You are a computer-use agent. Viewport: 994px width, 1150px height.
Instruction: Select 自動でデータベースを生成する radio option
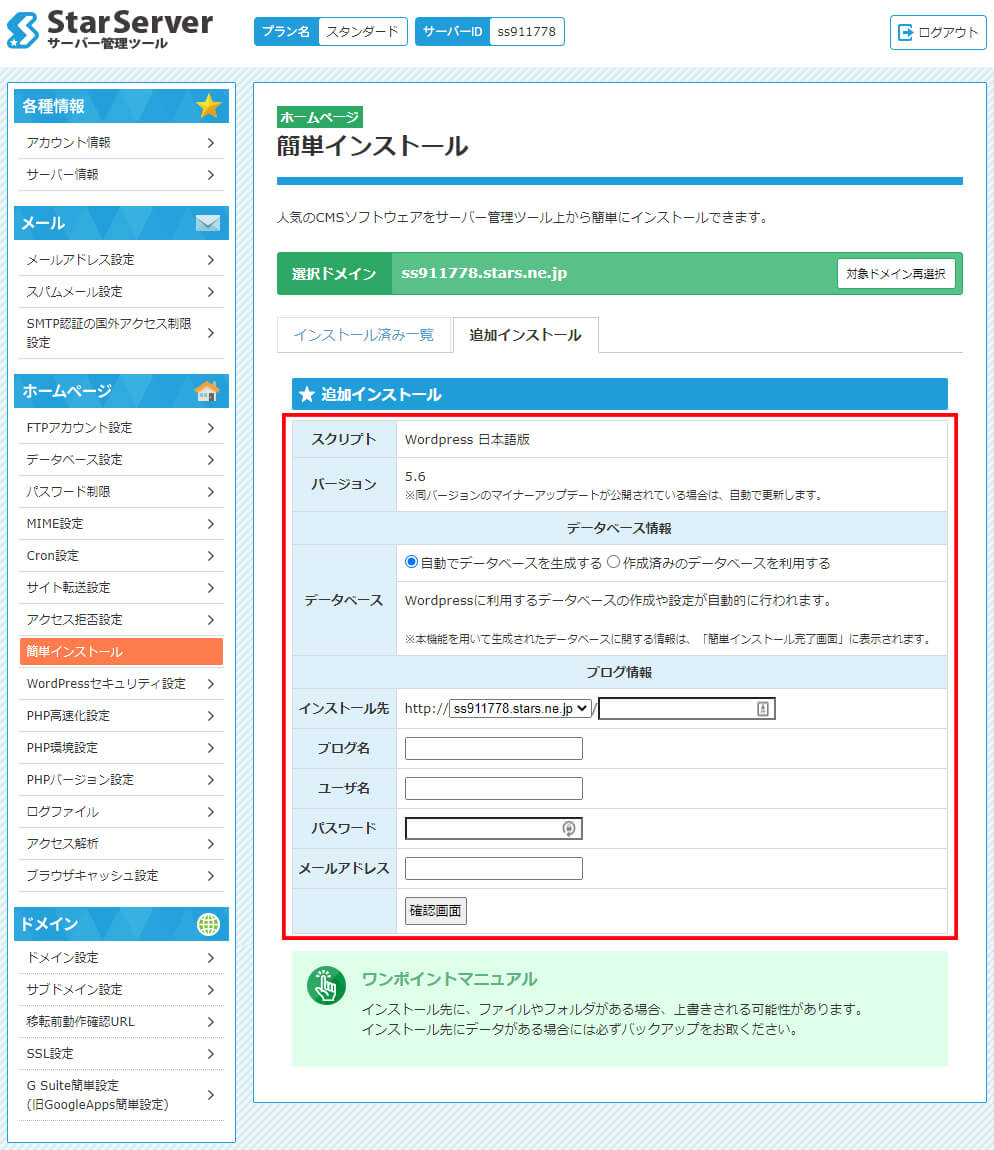tap(412, 562)
